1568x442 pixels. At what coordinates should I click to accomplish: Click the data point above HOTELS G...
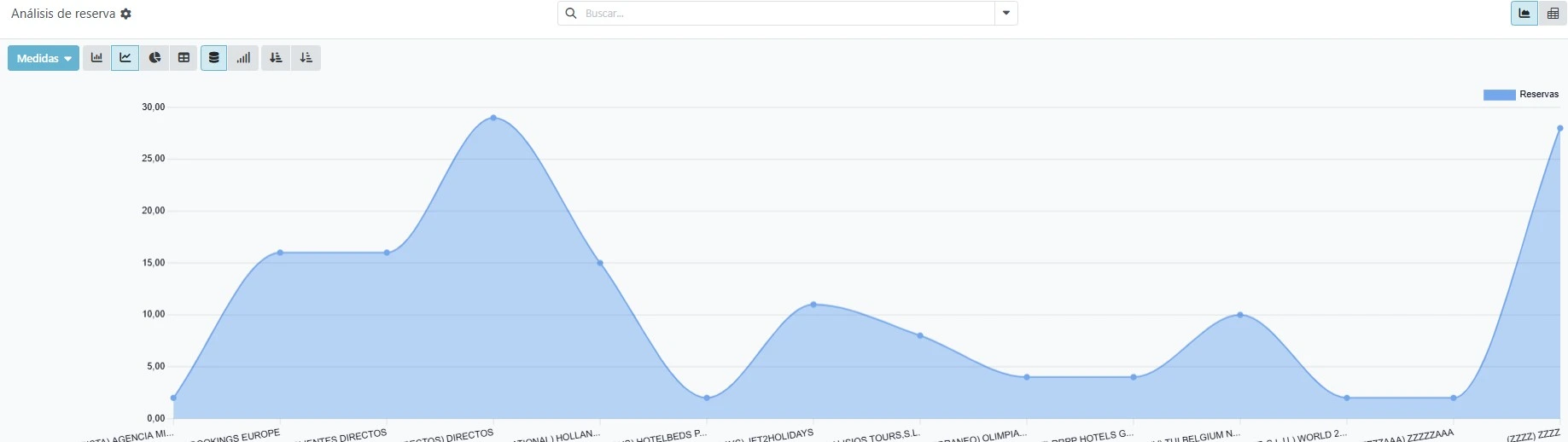click(x=1134, y=377)
